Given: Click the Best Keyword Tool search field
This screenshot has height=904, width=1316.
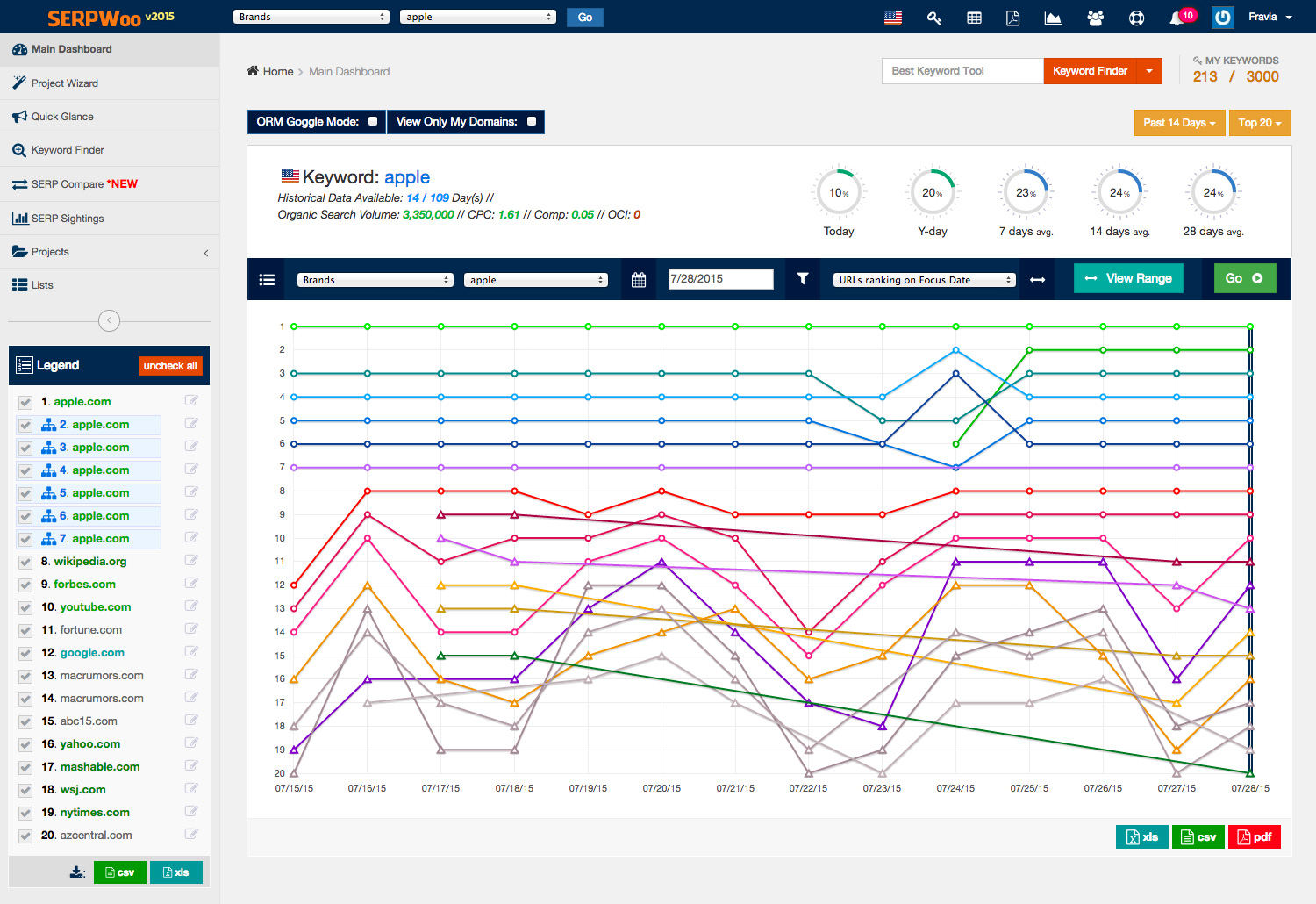Looking at the screenshot, I should pyautogui.click(x=962, y=71).
